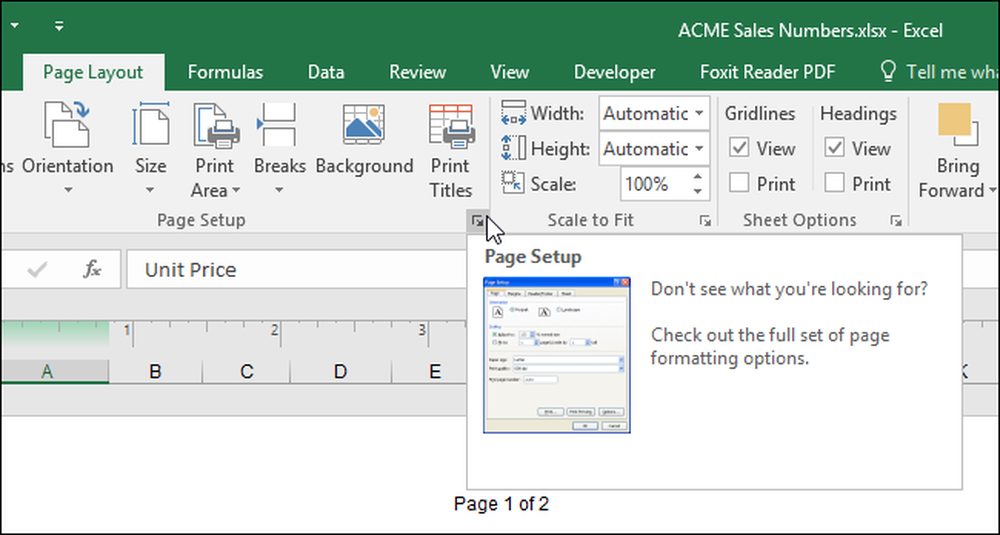Click the fx Insert Function icon
Viewport: 1000px width, 535px height.
(92, 270)
